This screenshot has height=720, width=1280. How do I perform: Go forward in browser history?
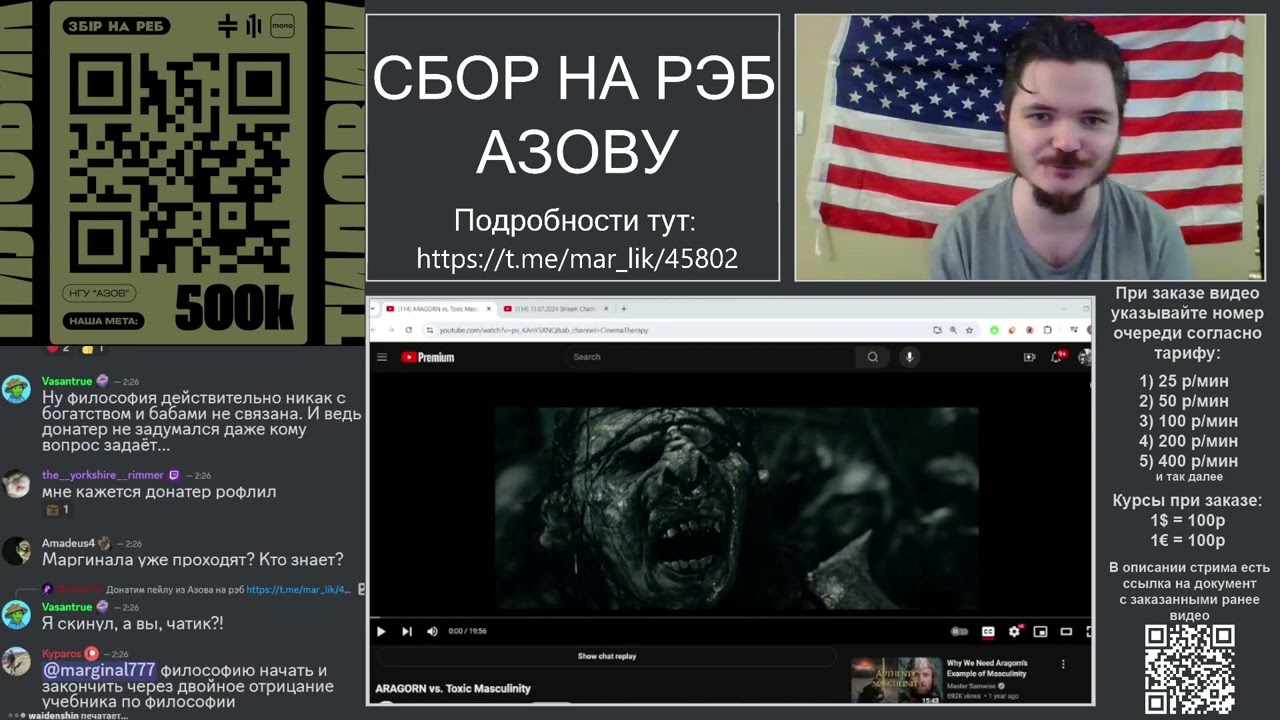point(391,330)
